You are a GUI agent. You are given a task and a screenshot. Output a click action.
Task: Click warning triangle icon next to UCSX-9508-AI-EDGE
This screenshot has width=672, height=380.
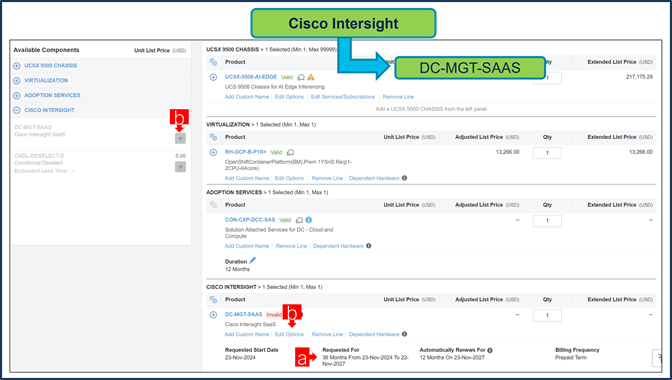[311, 77]
